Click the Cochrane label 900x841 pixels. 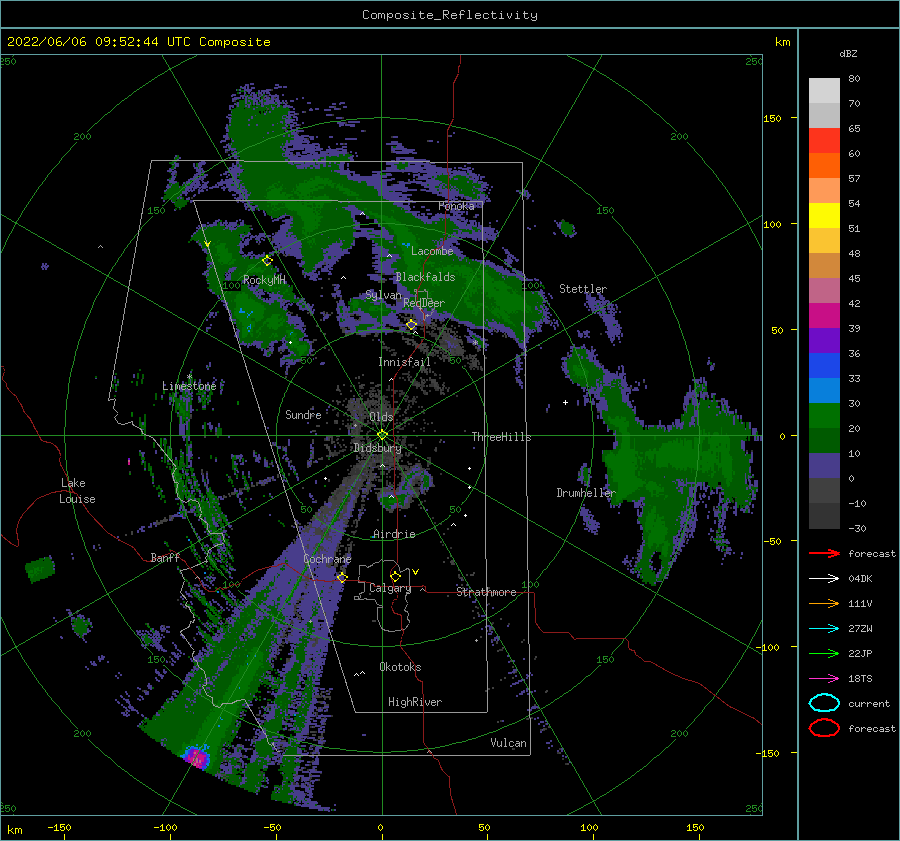[327, 559]
